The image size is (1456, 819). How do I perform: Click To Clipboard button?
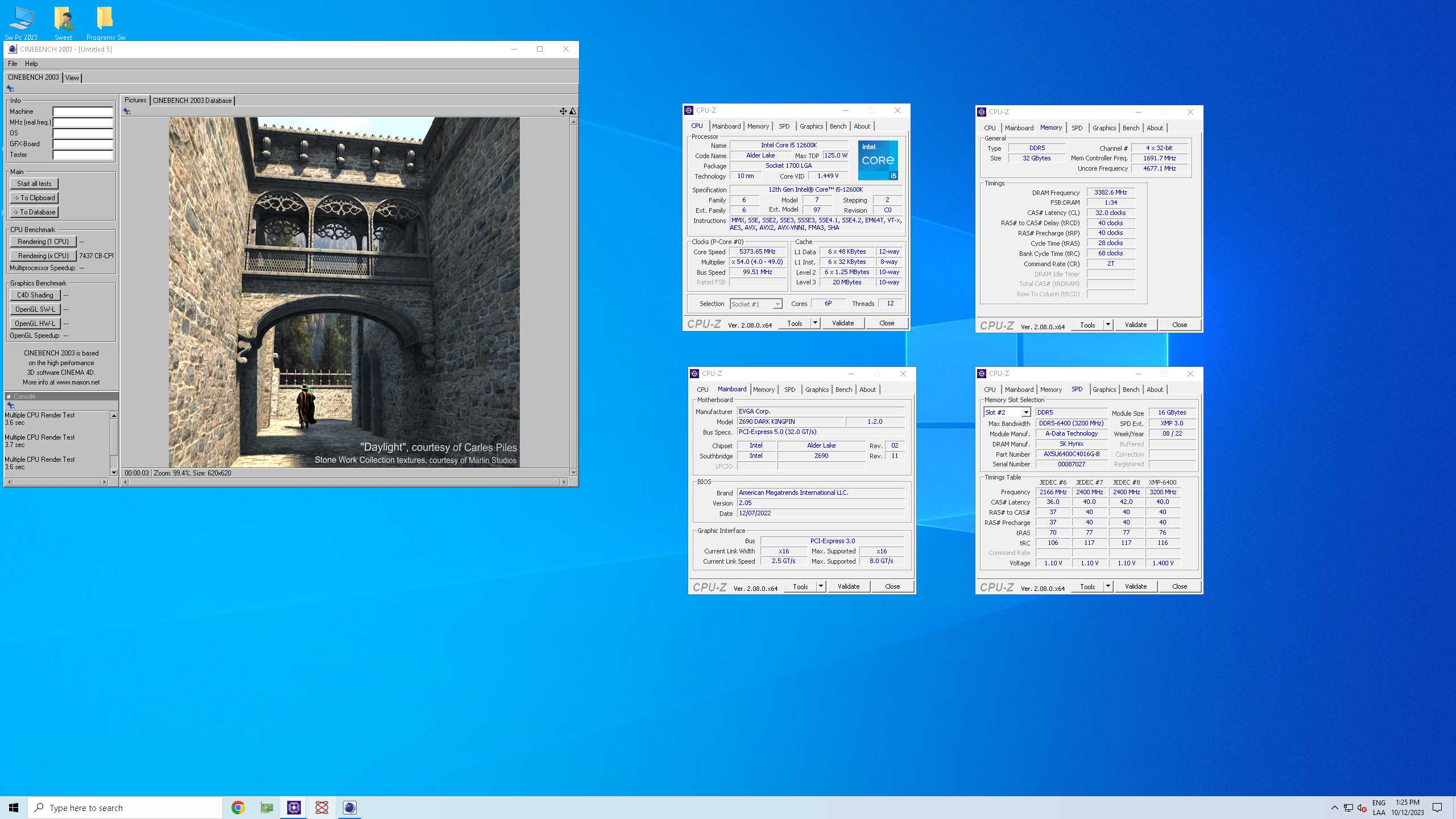point(34,198)
